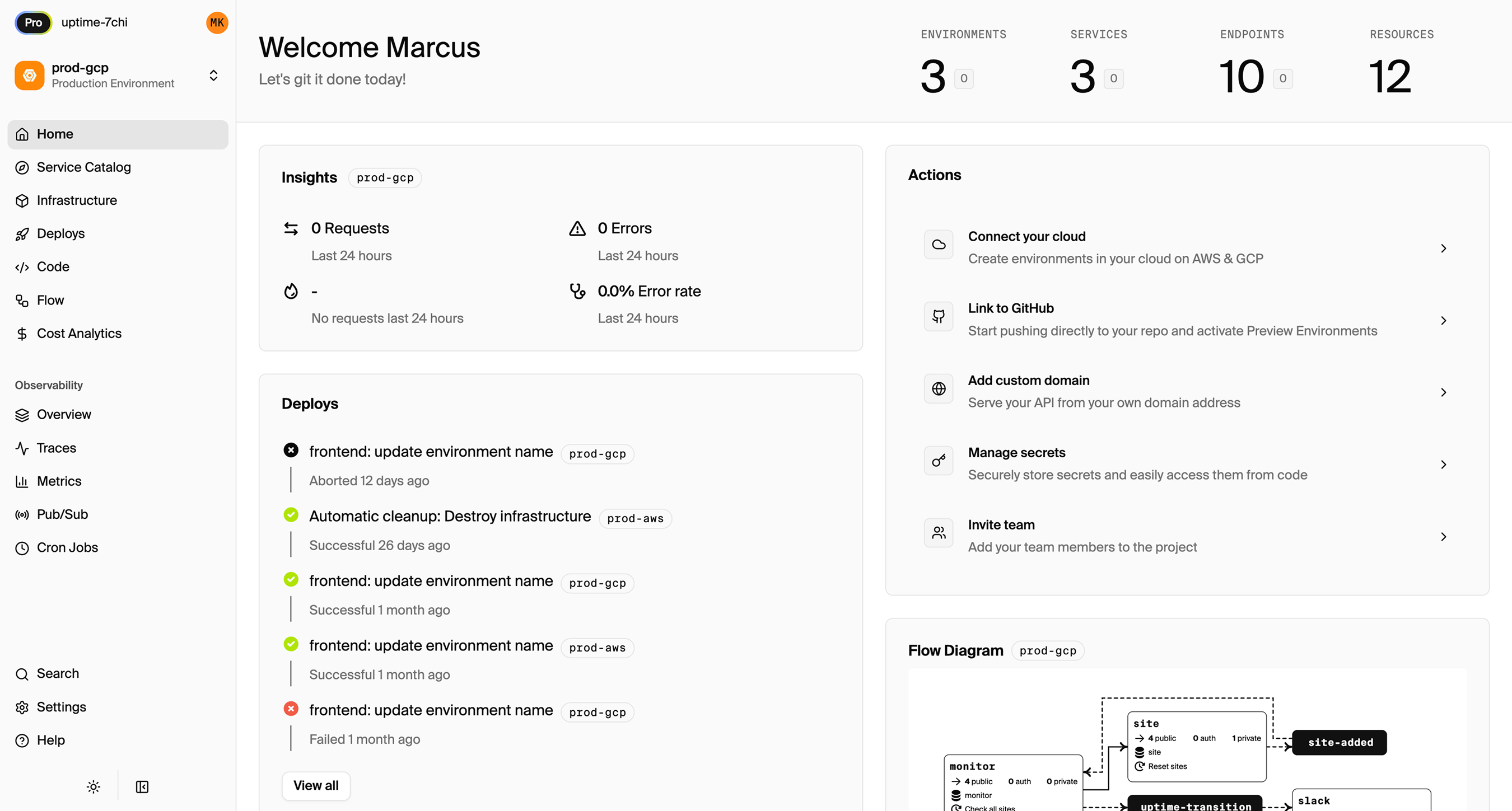The height and width of the screenshot is (811, 1512).
Task: Navigate to the Code section
Action: 53,266
